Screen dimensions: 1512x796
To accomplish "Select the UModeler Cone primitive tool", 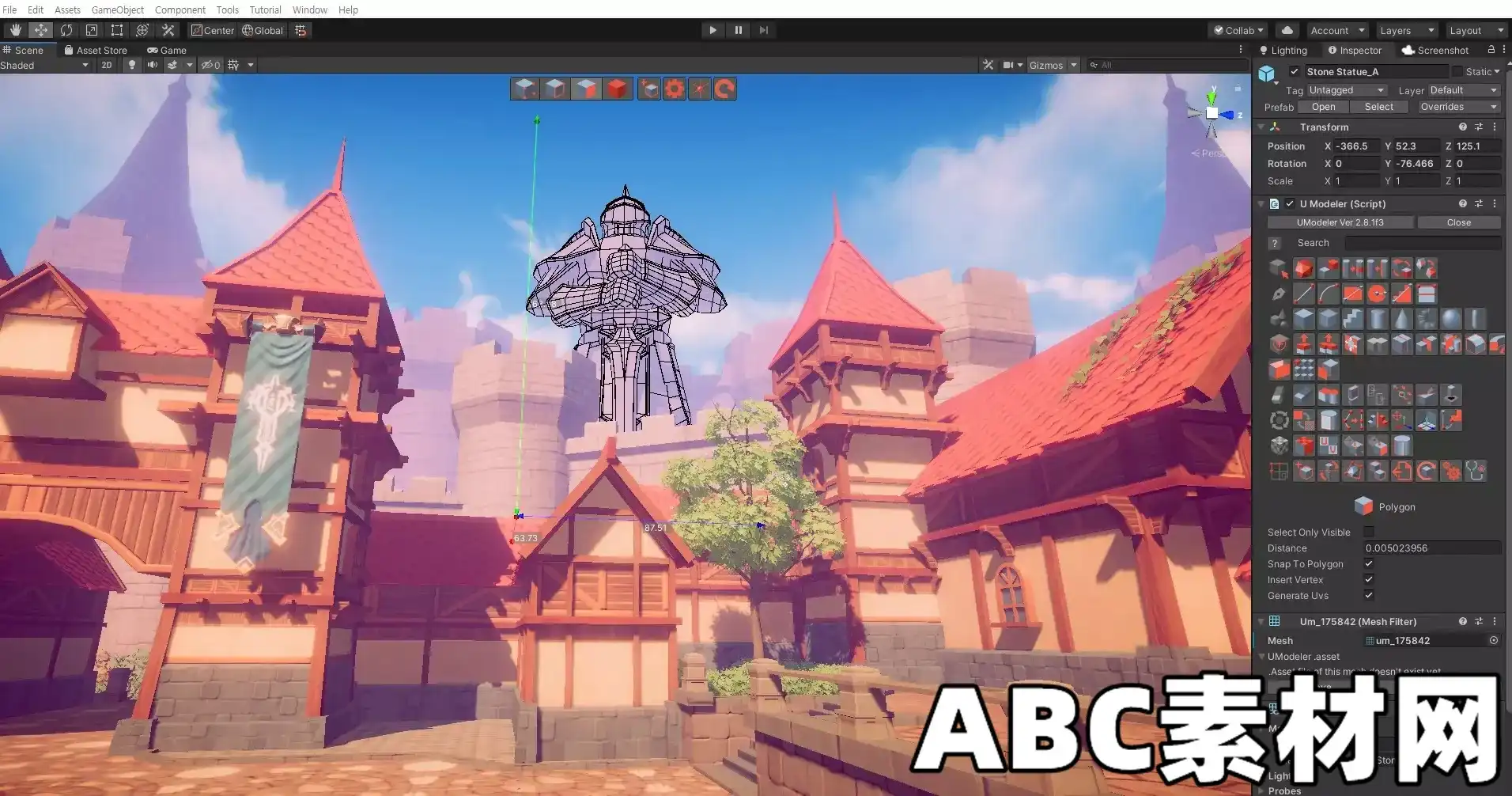I will coord(1402,319).
